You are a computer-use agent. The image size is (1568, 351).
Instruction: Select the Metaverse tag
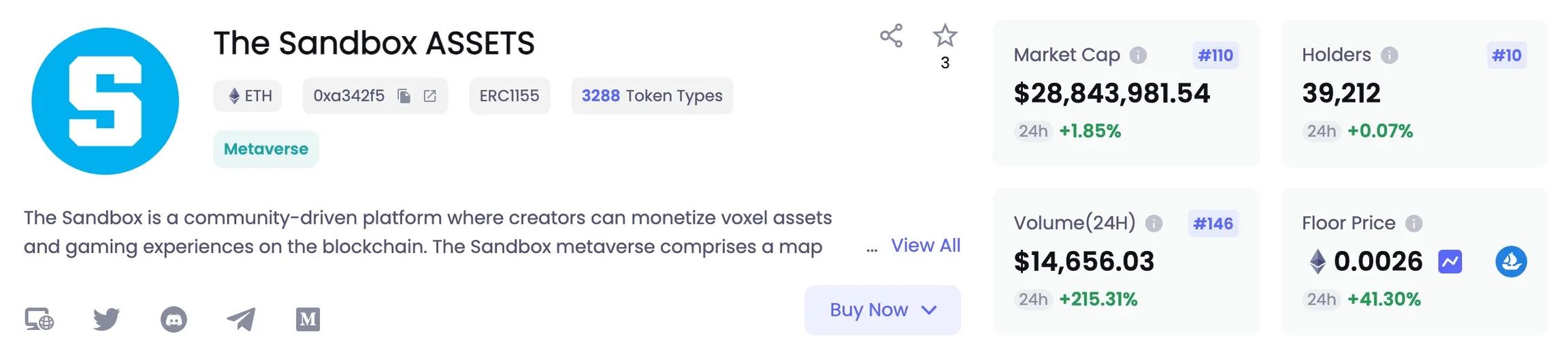click(266, 149)
